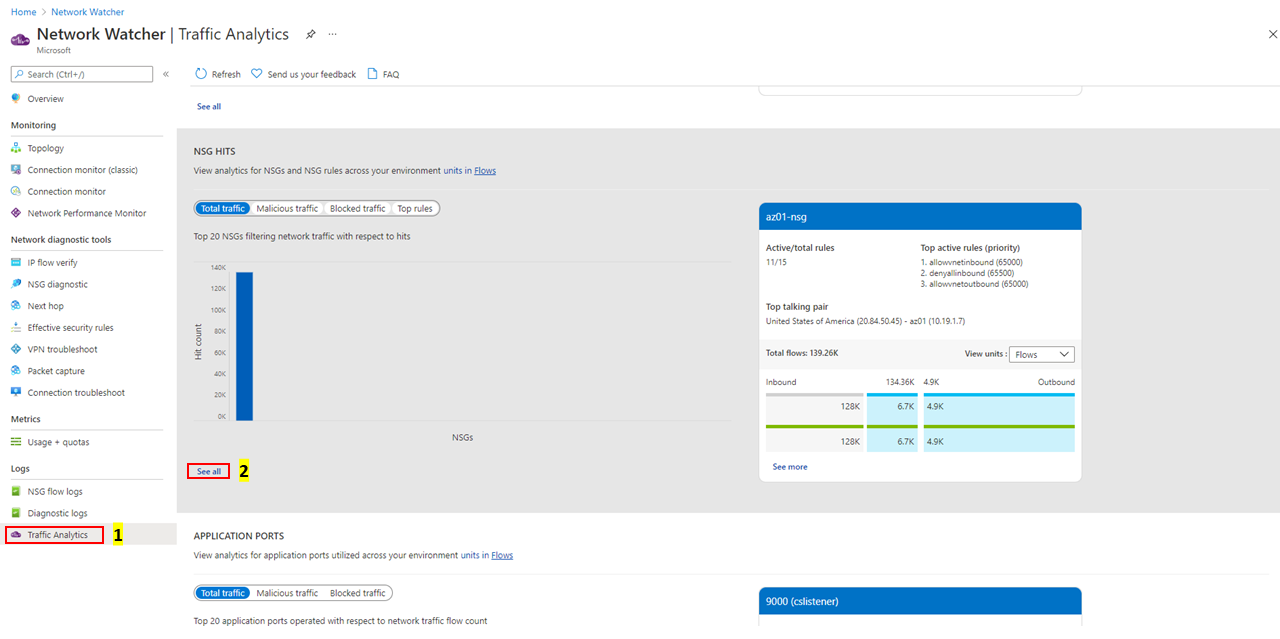This screenshot has height=639, width=1280.
Task: Select Malicious traffic under APPLICATION PORTS
Action: [x=287, y=593]
